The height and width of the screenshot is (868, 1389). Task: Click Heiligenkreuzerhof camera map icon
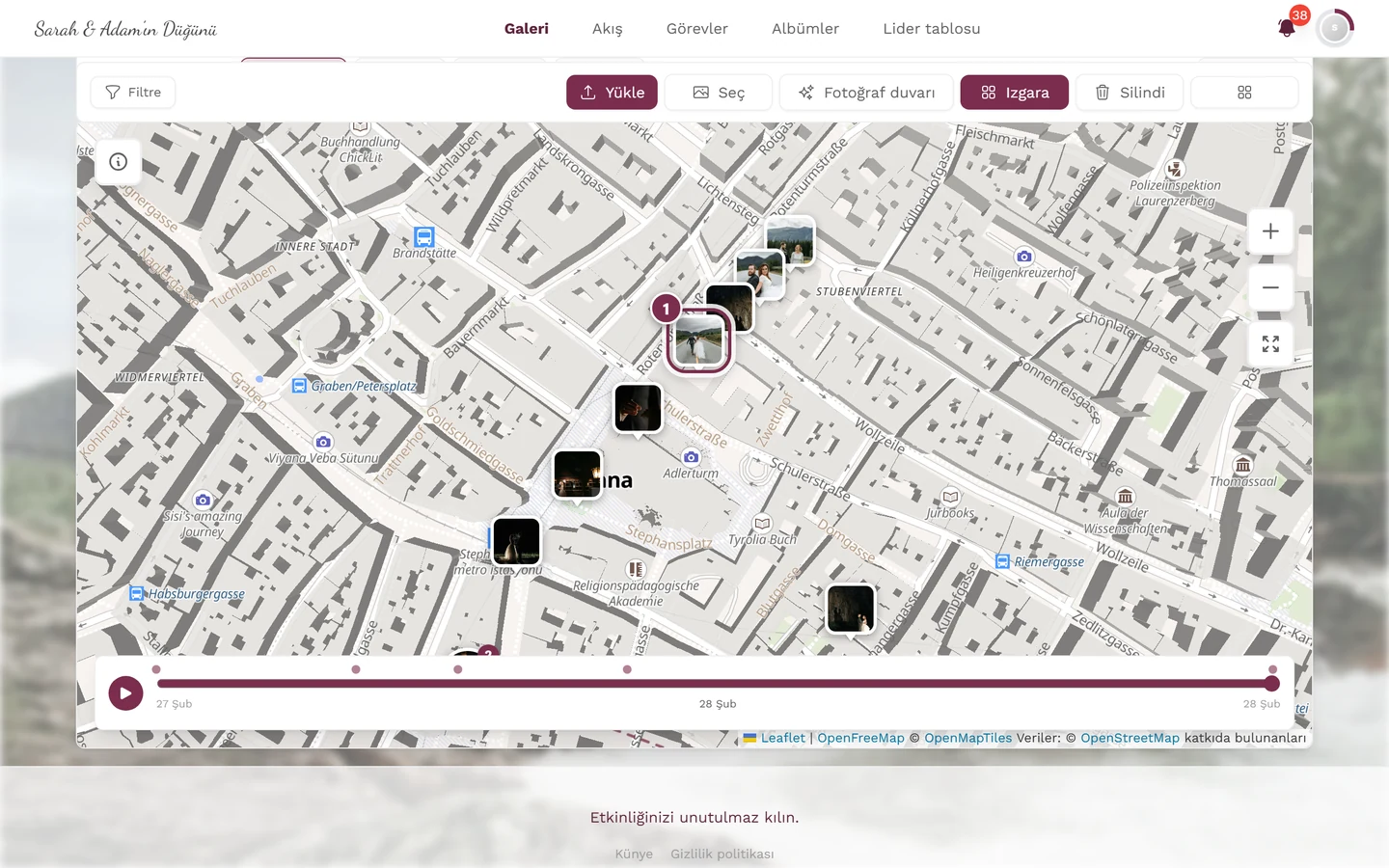(1024, 257)
